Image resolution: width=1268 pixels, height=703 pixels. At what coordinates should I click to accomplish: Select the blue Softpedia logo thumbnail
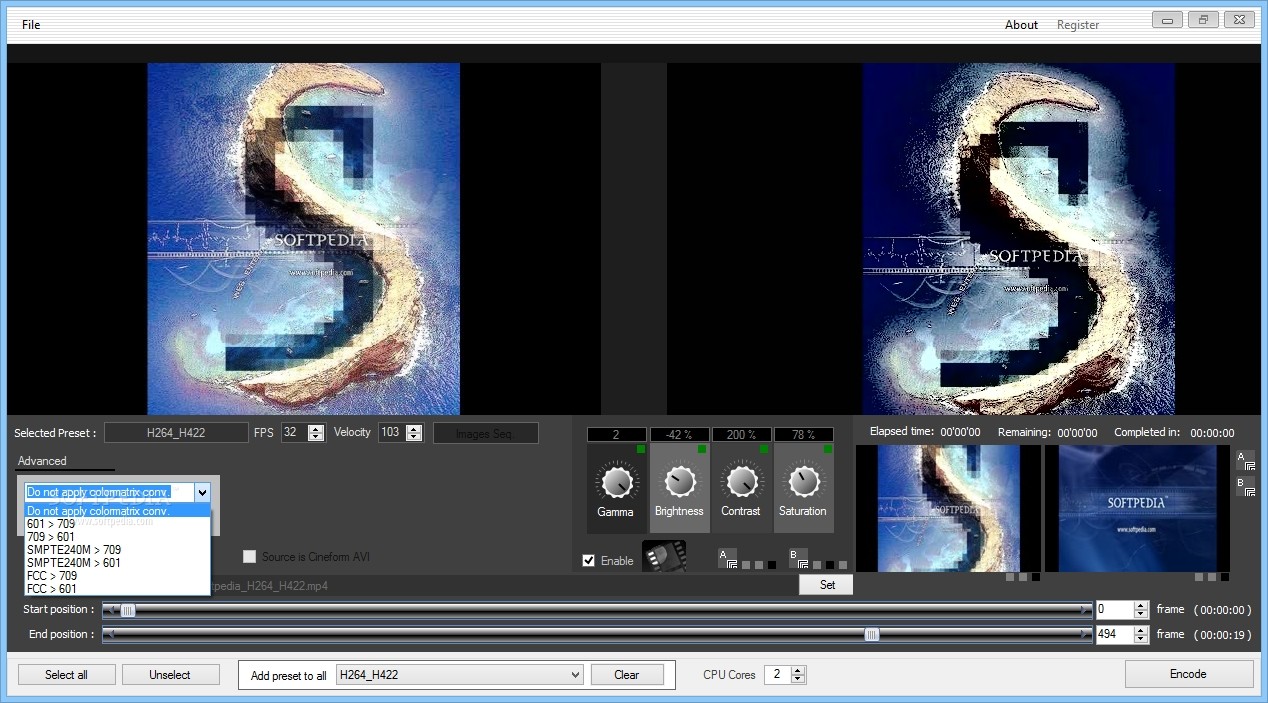point(1137,508)
